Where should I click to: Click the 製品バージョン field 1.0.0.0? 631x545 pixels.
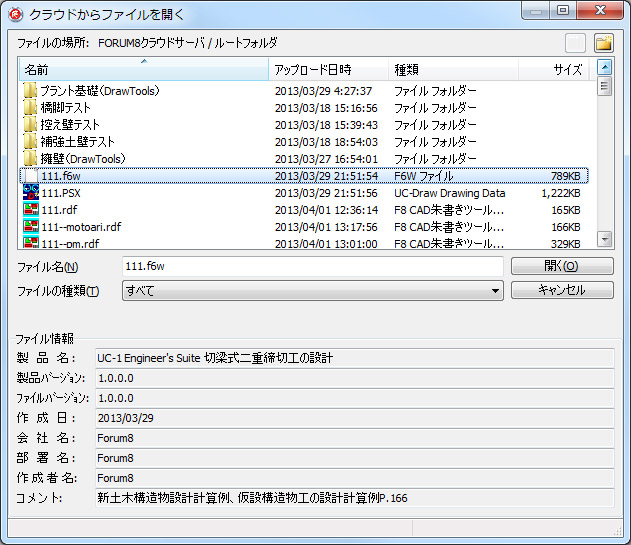click(355, 378)
